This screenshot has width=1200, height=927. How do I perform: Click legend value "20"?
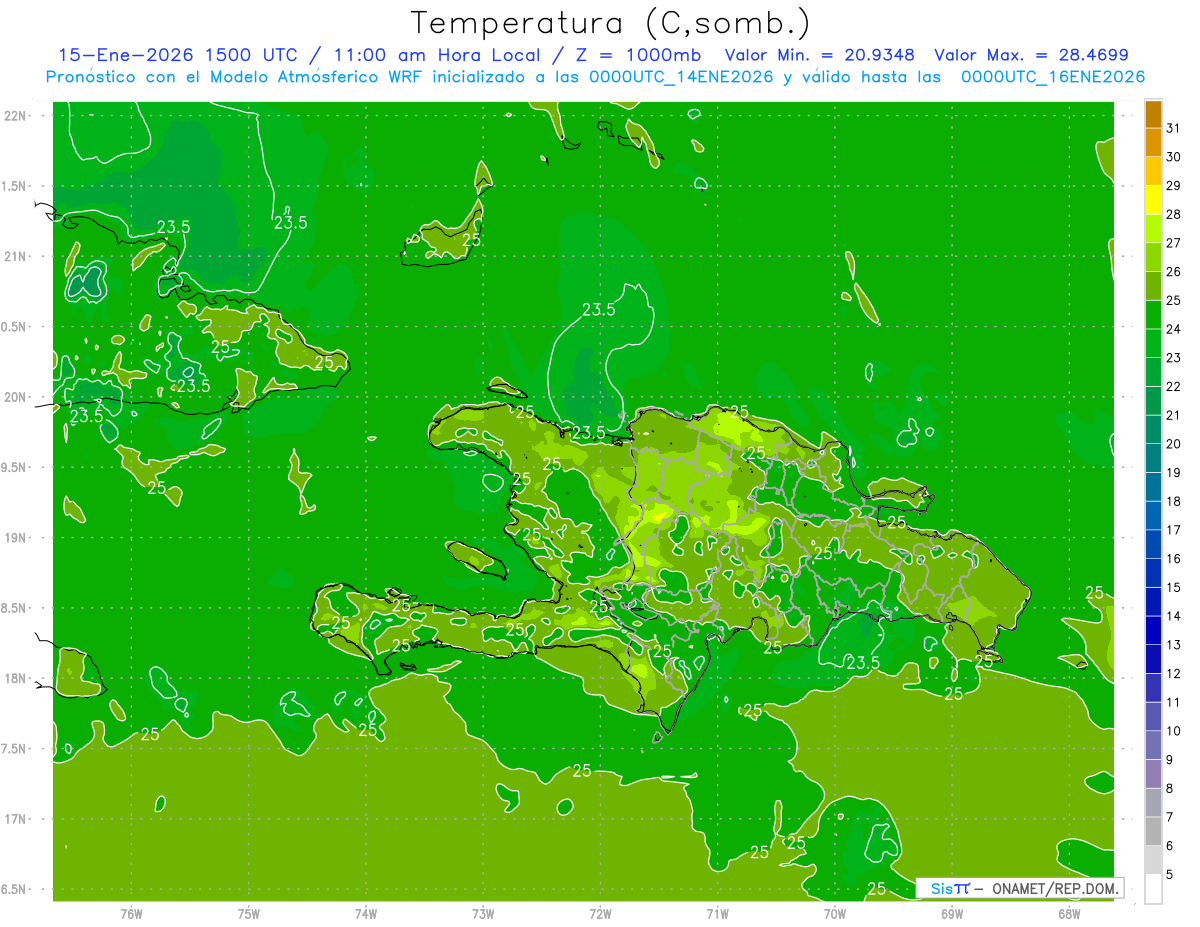click(1174, 444)
